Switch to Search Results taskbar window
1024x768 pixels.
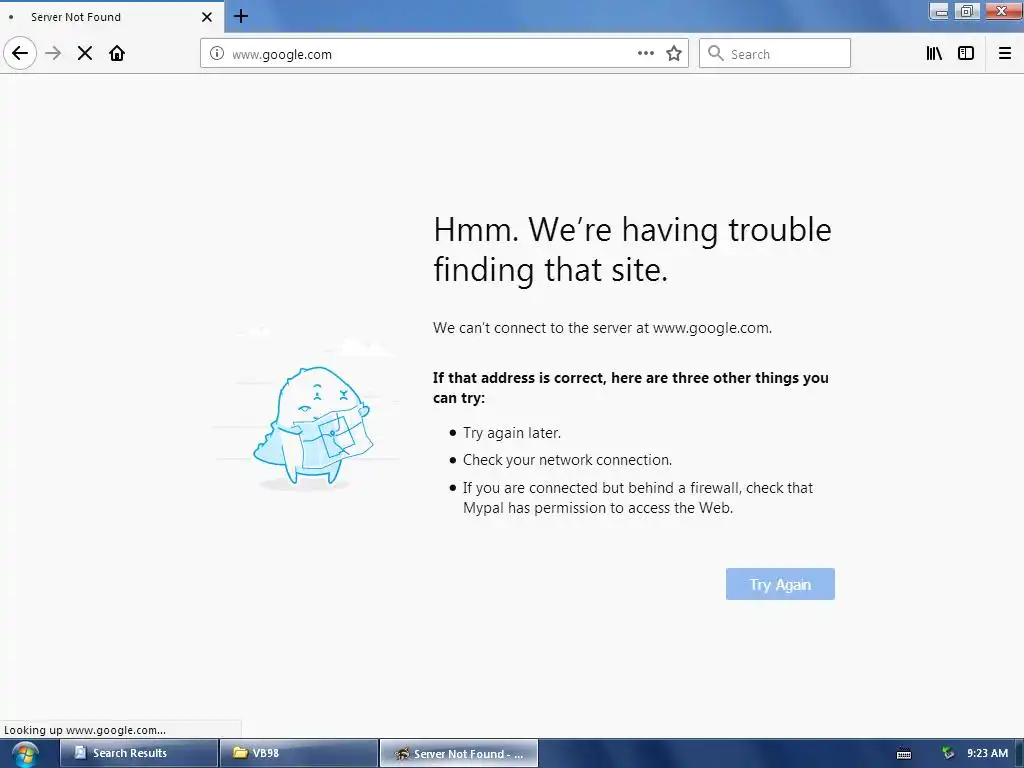click(139, 753)
